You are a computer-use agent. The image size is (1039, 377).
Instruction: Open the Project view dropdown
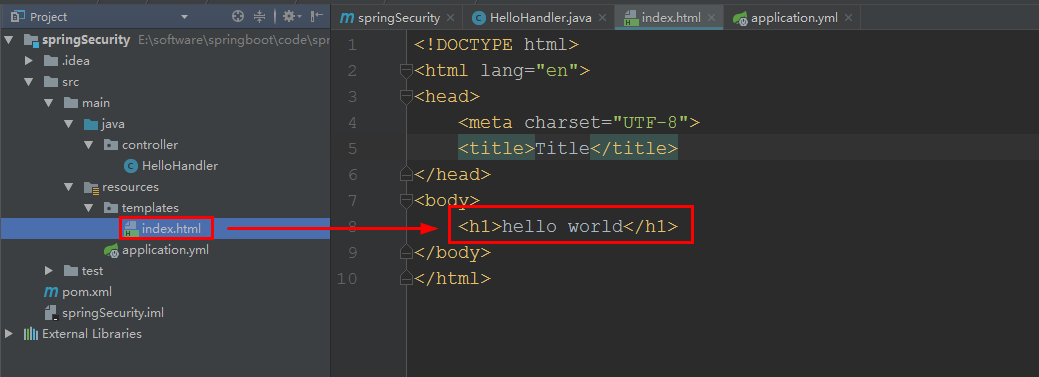(184, 17)
